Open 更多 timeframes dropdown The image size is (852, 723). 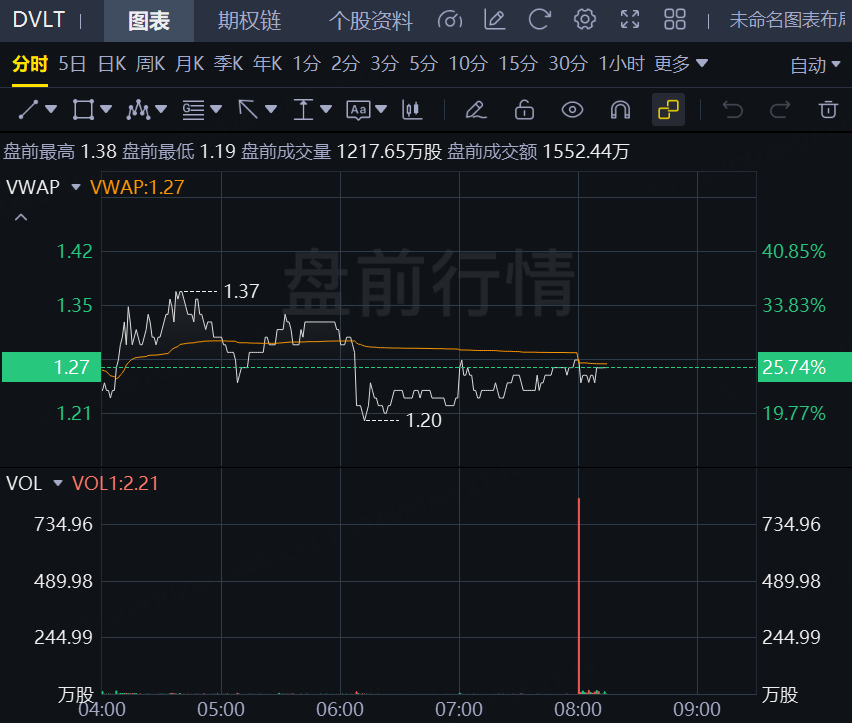click(x=681, y=64)
